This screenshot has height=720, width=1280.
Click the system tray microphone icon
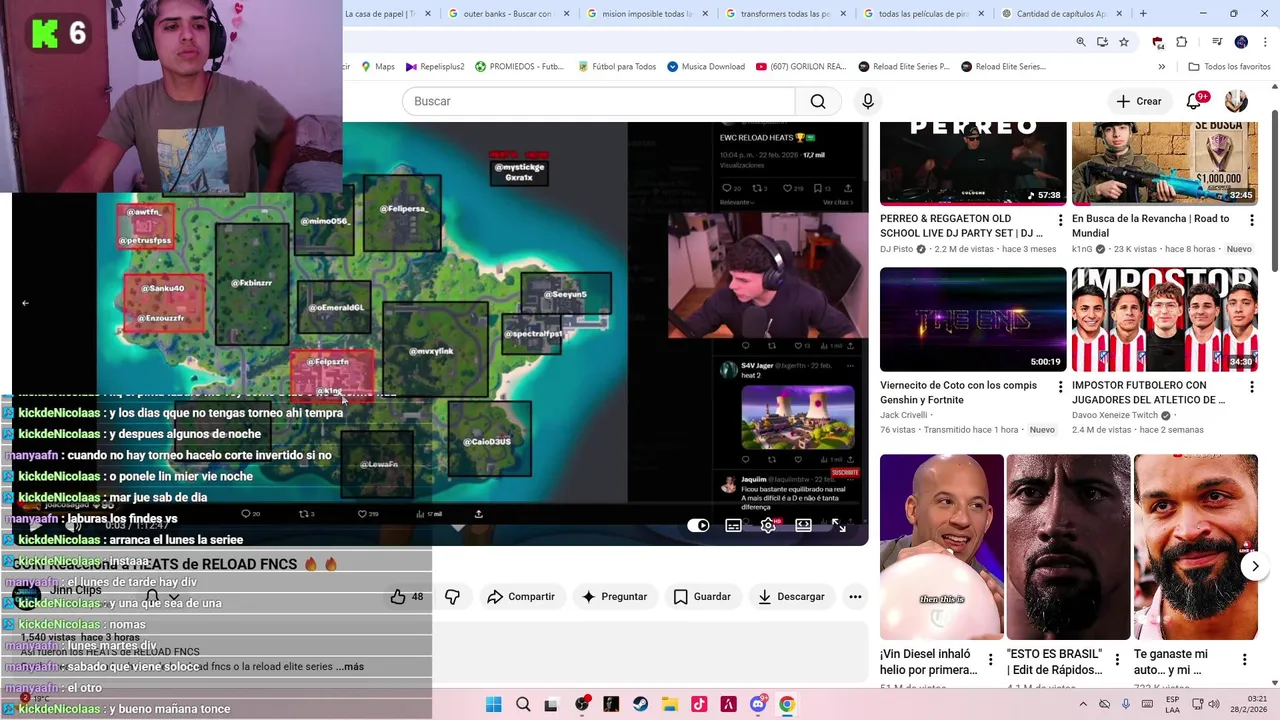(1126, 704)
